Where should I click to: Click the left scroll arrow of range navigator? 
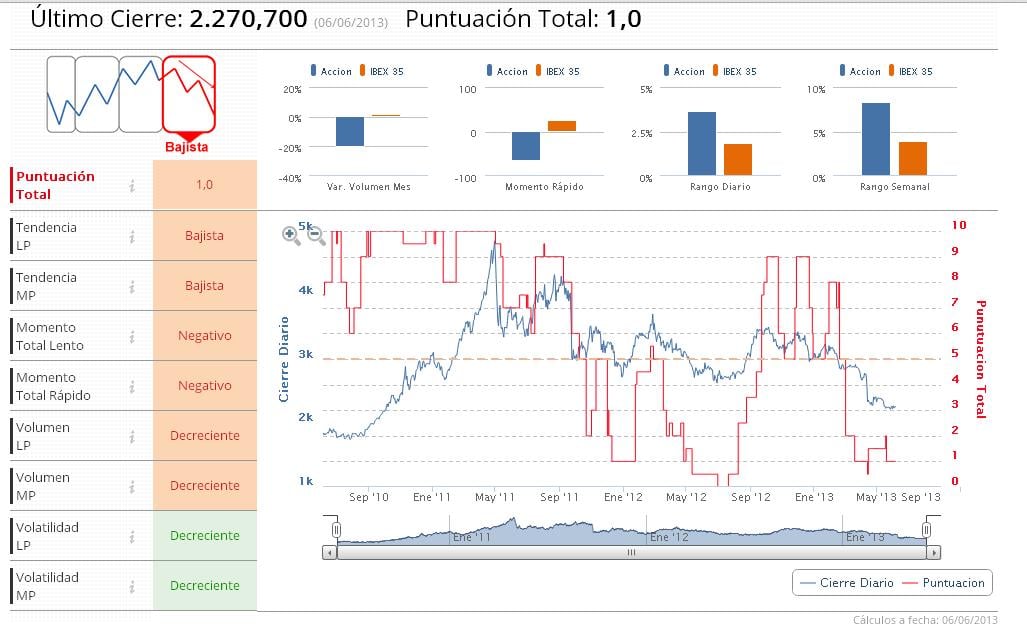[329, 553]
